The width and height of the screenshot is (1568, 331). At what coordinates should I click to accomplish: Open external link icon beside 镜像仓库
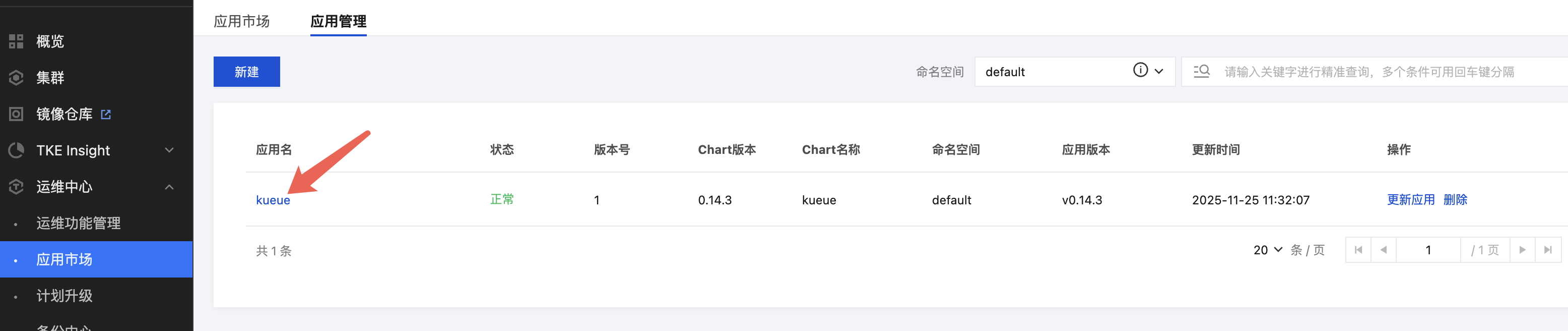[x=106, y=114]
